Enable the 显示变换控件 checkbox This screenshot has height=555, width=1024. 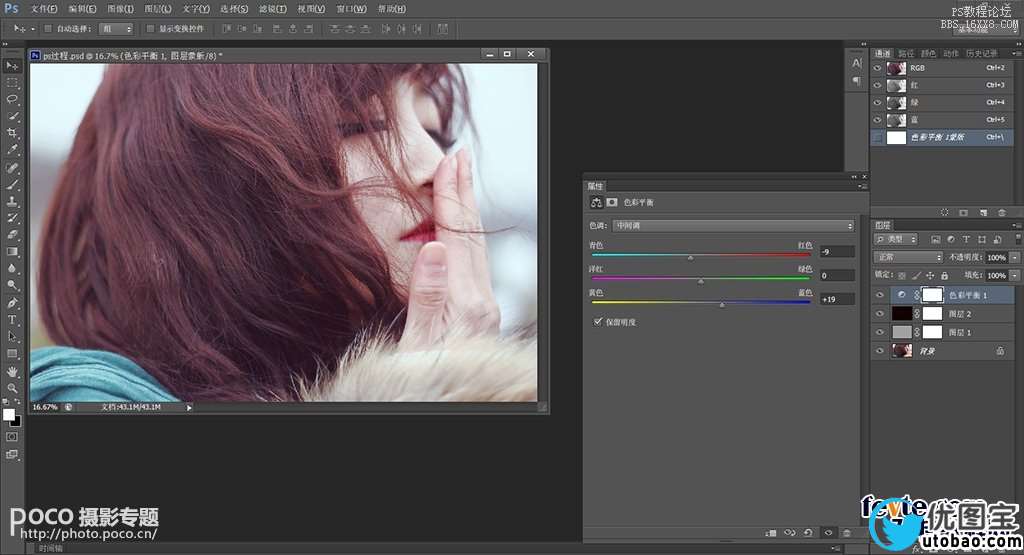pos(150,29)
